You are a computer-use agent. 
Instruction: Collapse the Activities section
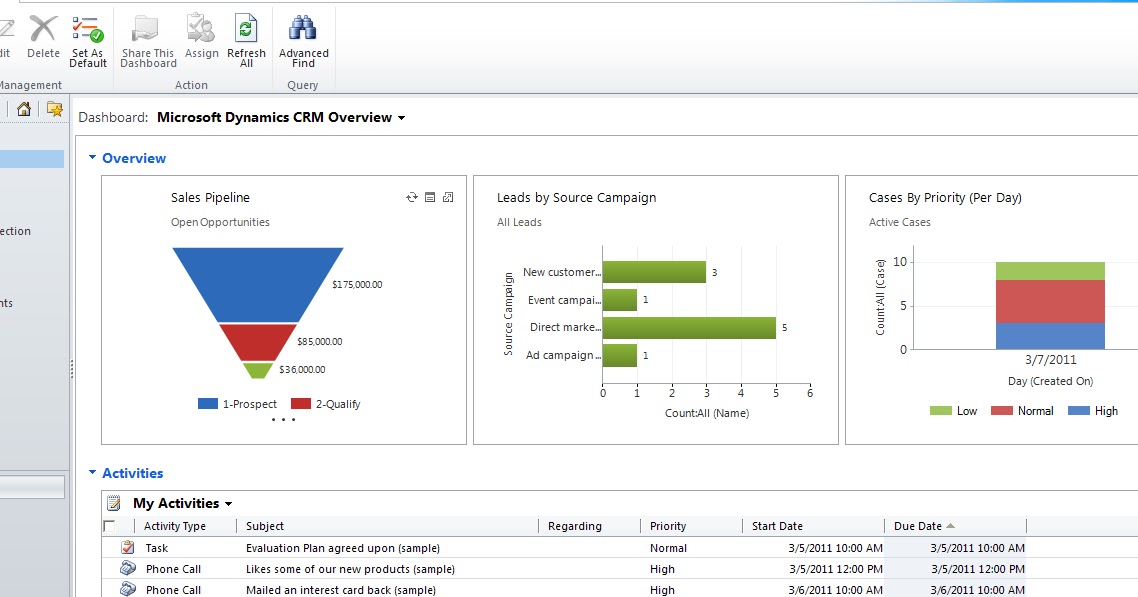coord(92,472)
